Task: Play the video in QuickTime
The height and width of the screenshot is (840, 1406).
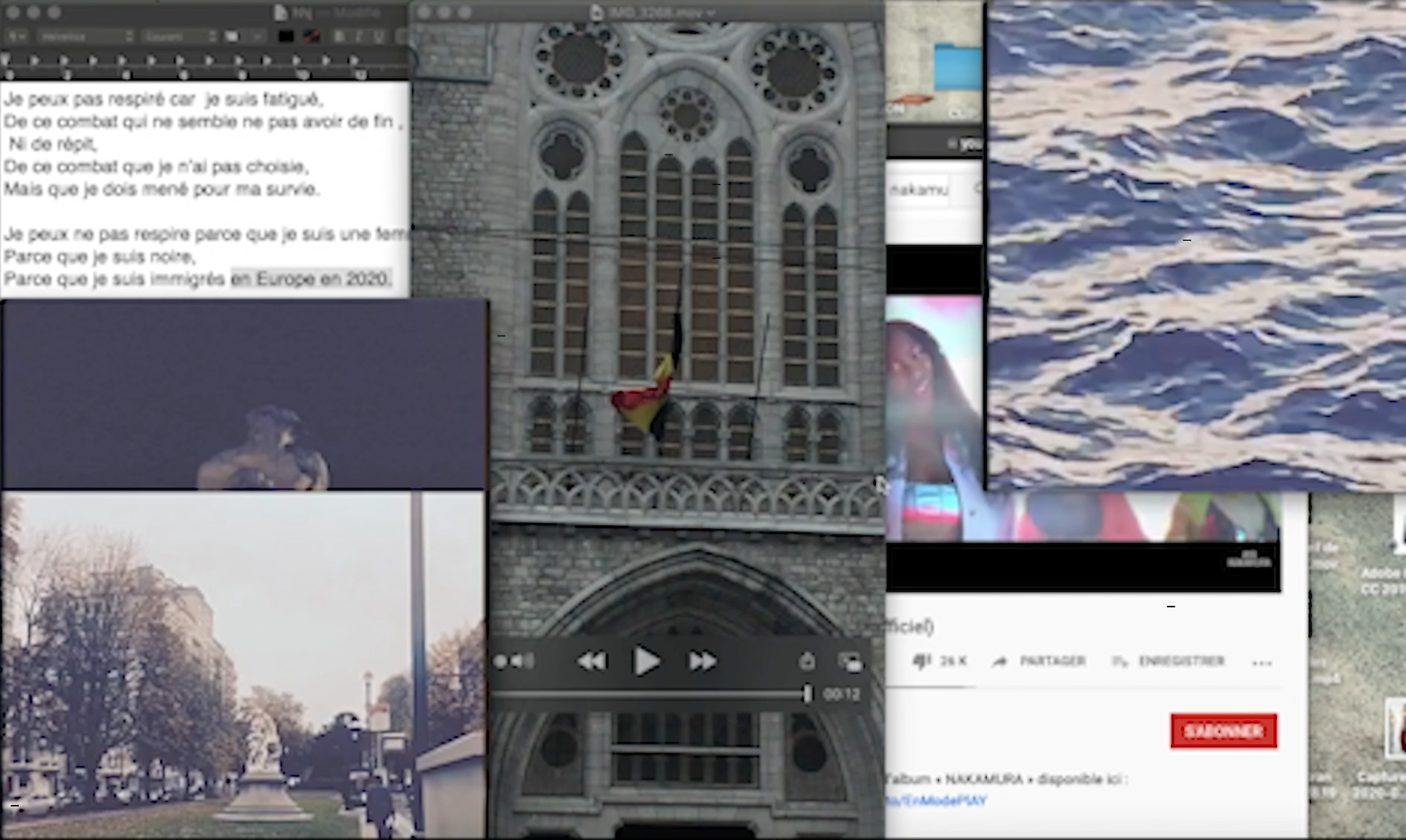Action: pyautogui.click(x=646, y=661)
